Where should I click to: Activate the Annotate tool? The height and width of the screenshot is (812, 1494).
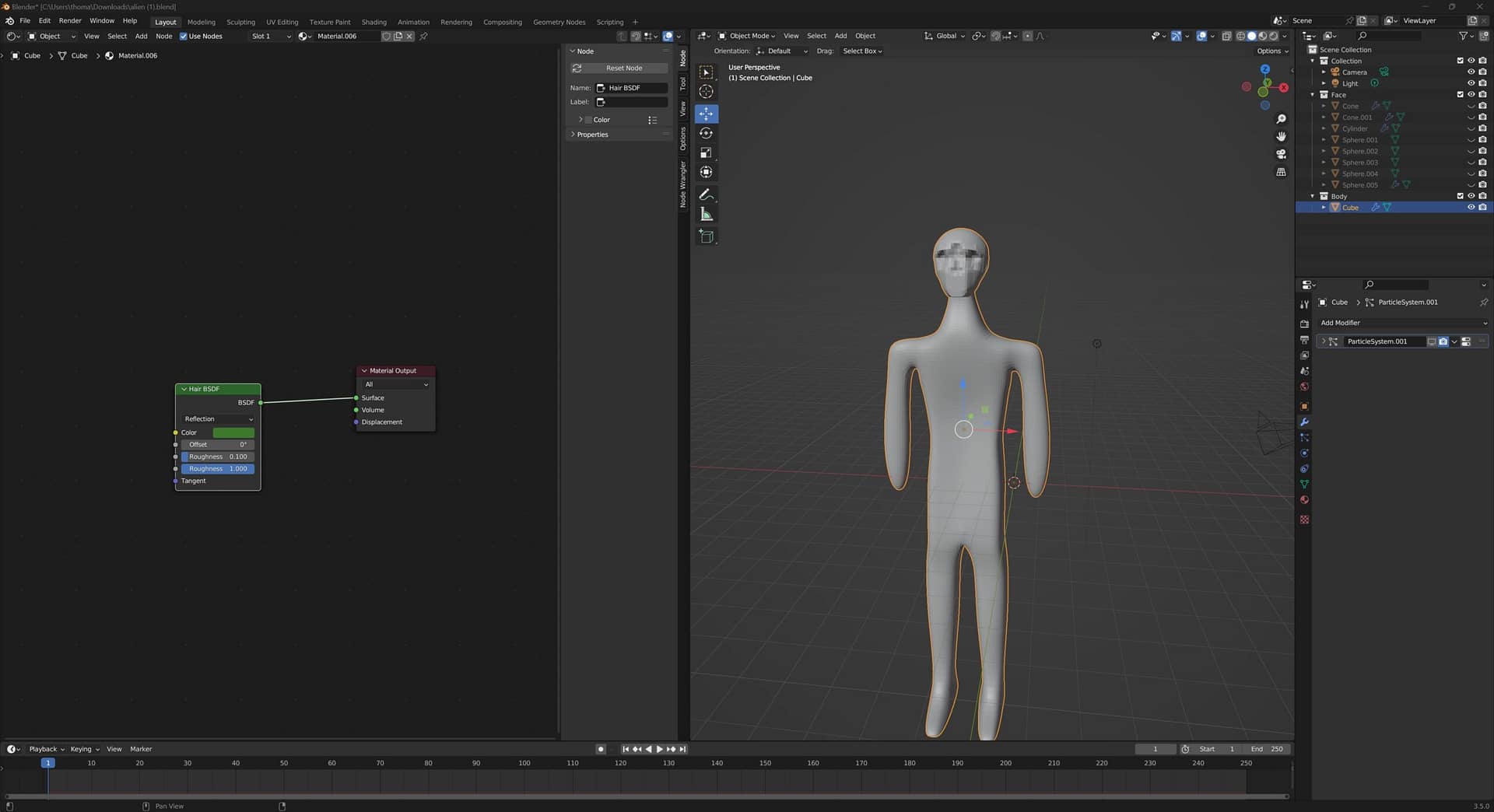[706, 194]
